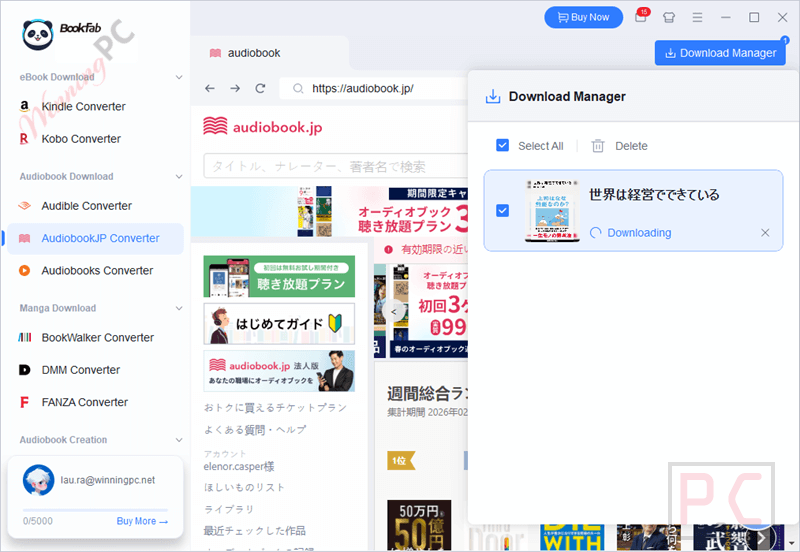Click the 0/5000 usage progress bar
The height and width of the screenshot is (552, 800).
[95, 510]
